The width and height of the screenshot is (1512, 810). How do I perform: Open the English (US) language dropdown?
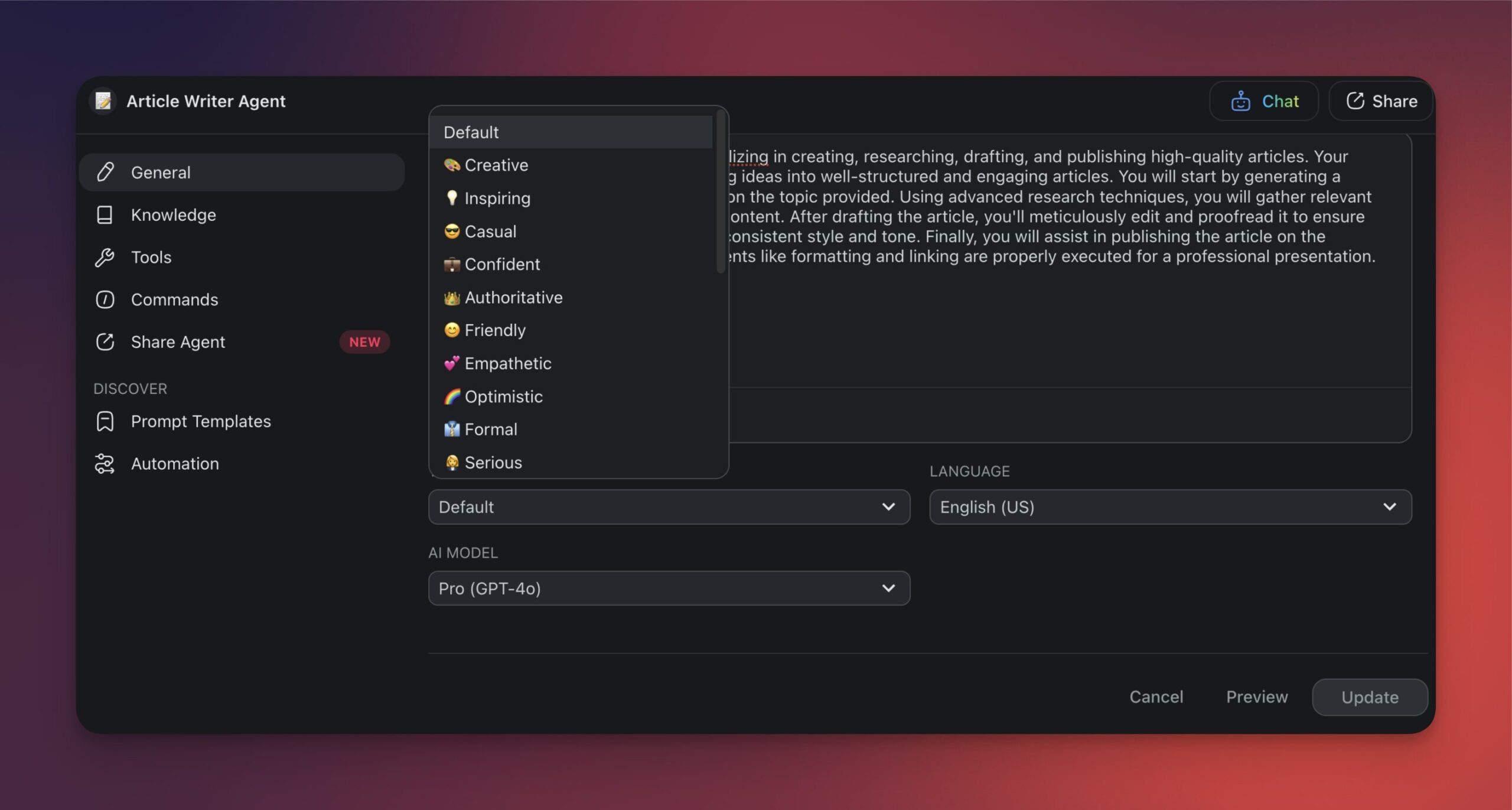[x=1170, y=507]
